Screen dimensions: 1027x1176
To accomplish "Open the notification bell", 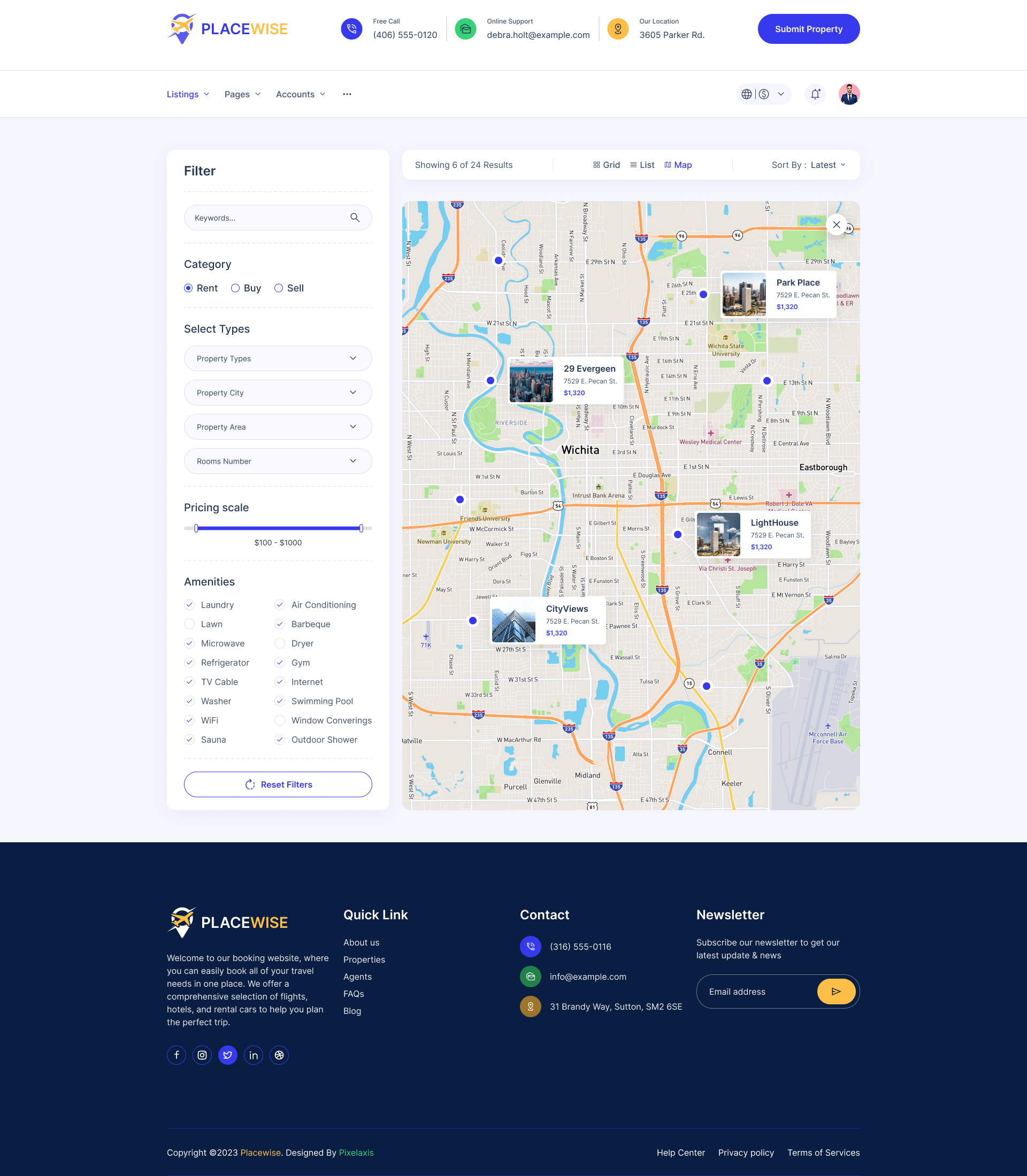I will tap(814, 94).
